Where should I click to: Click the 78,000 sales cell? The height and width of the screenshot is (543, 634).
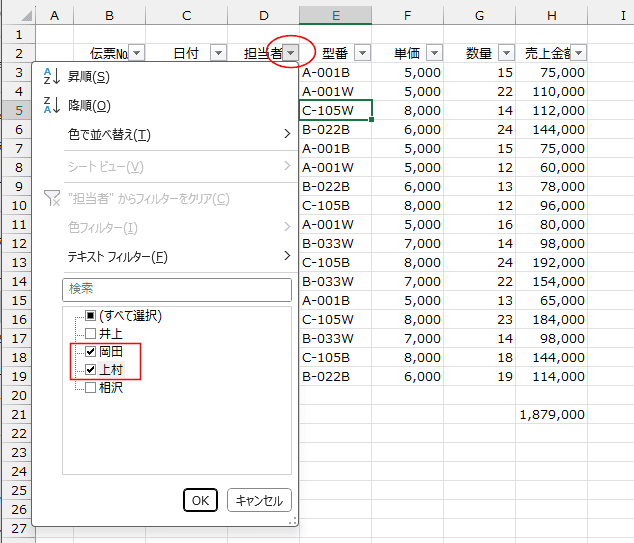[x=552, y=186]
